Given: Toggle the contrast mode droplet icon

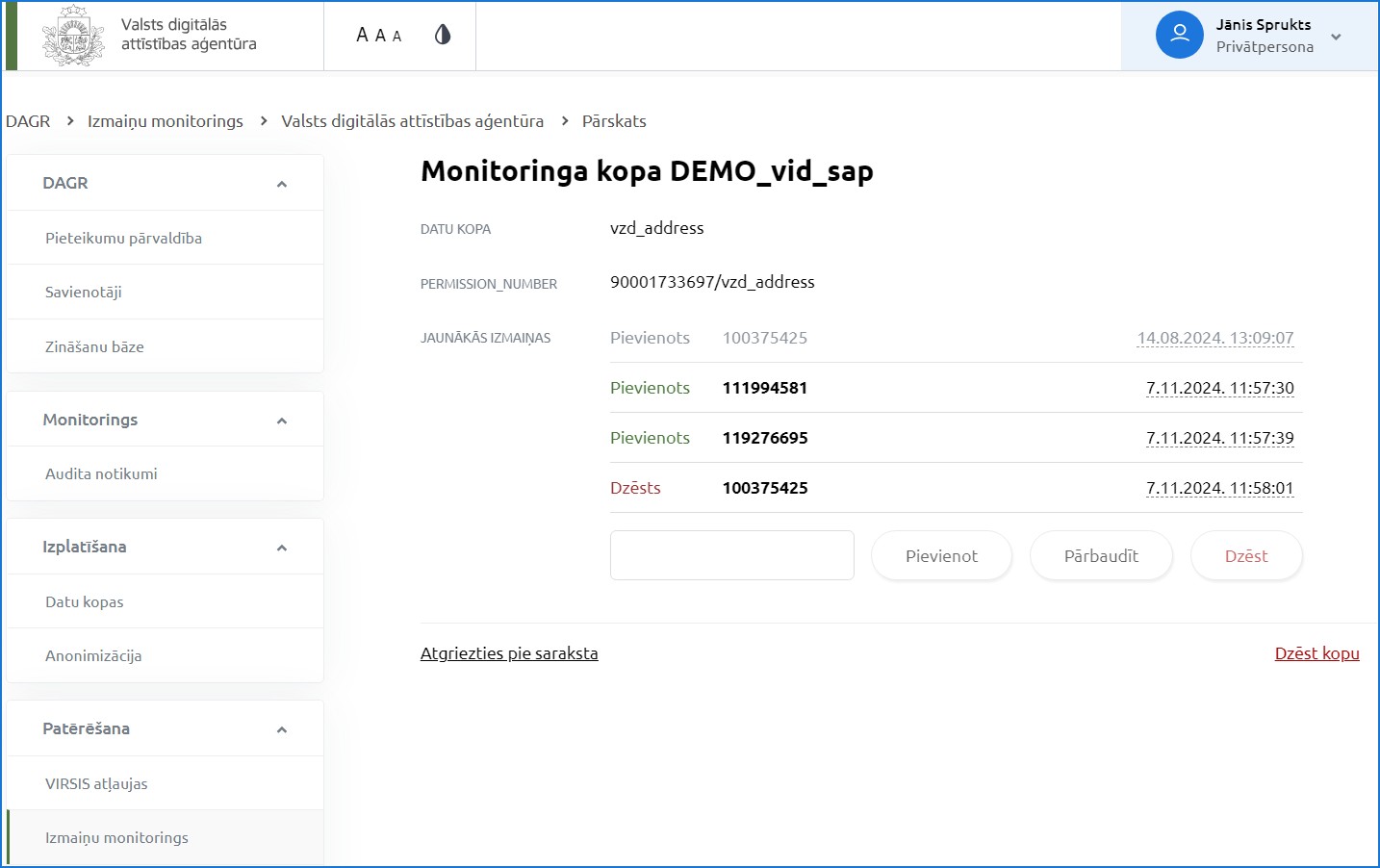Looking at the screenshot, I should click(443, 35).
